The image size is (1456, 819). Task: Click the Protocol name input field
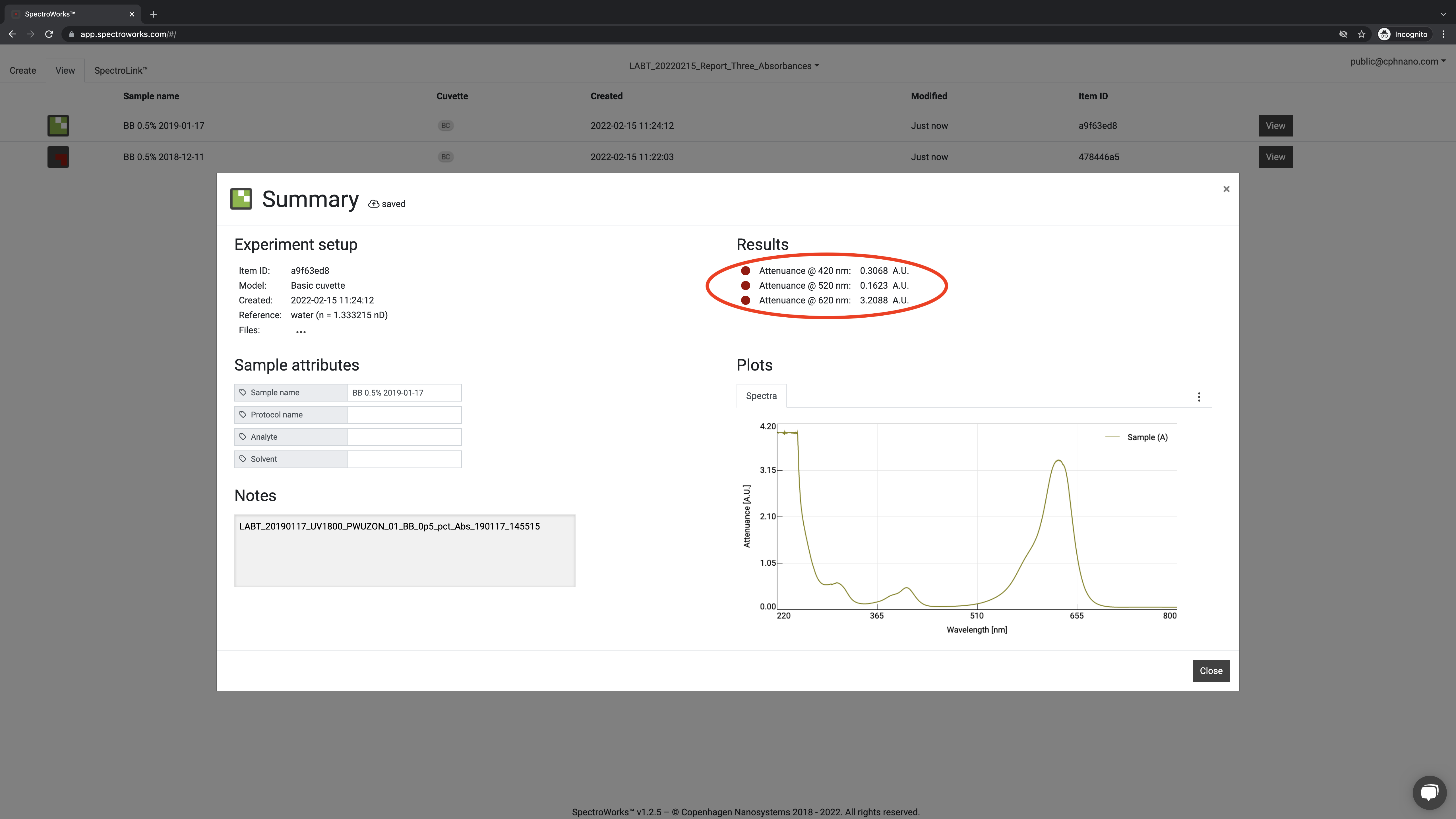click(404, 414)
